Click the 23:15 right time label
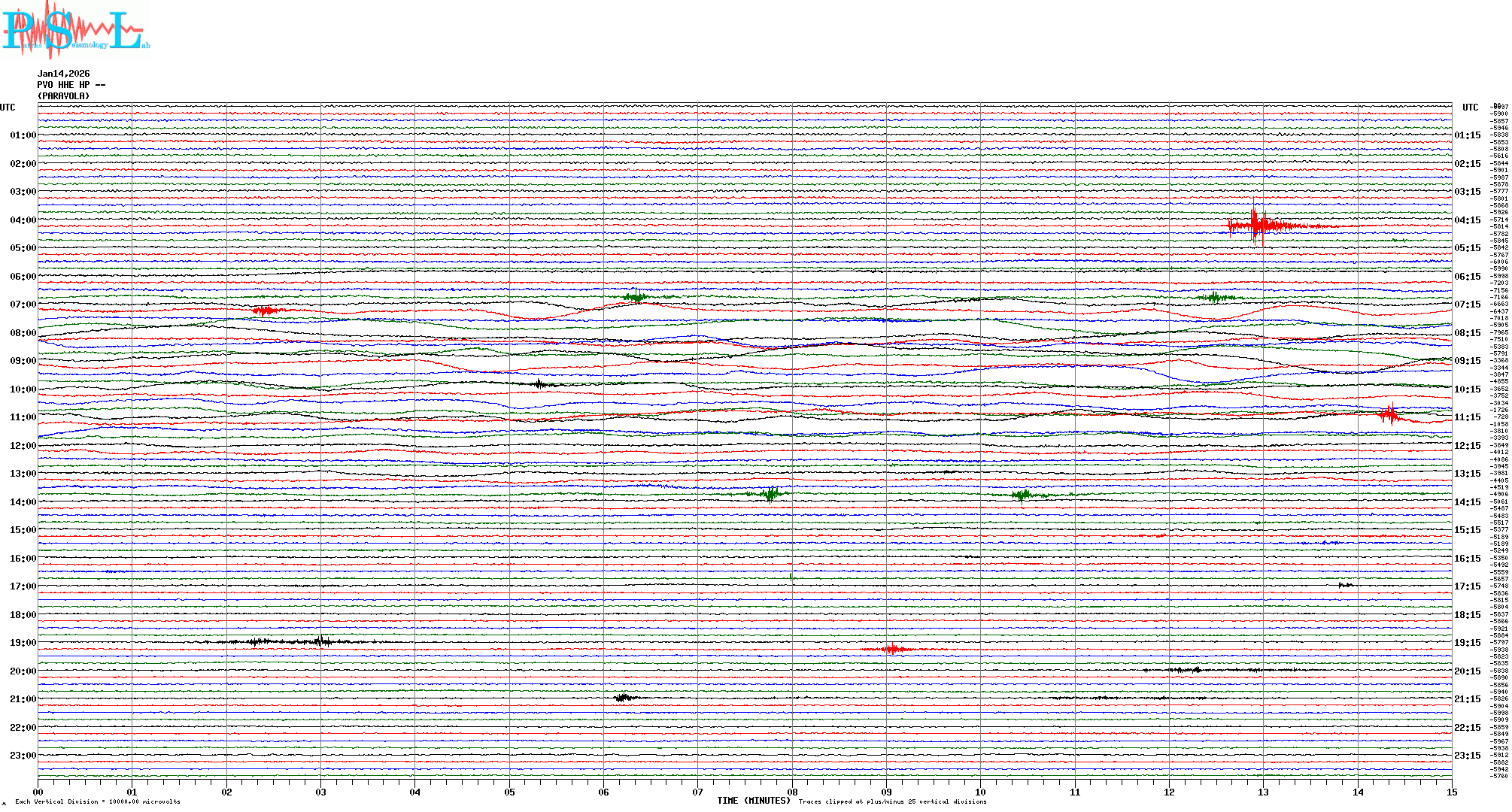 click(x=1467, y=756)
